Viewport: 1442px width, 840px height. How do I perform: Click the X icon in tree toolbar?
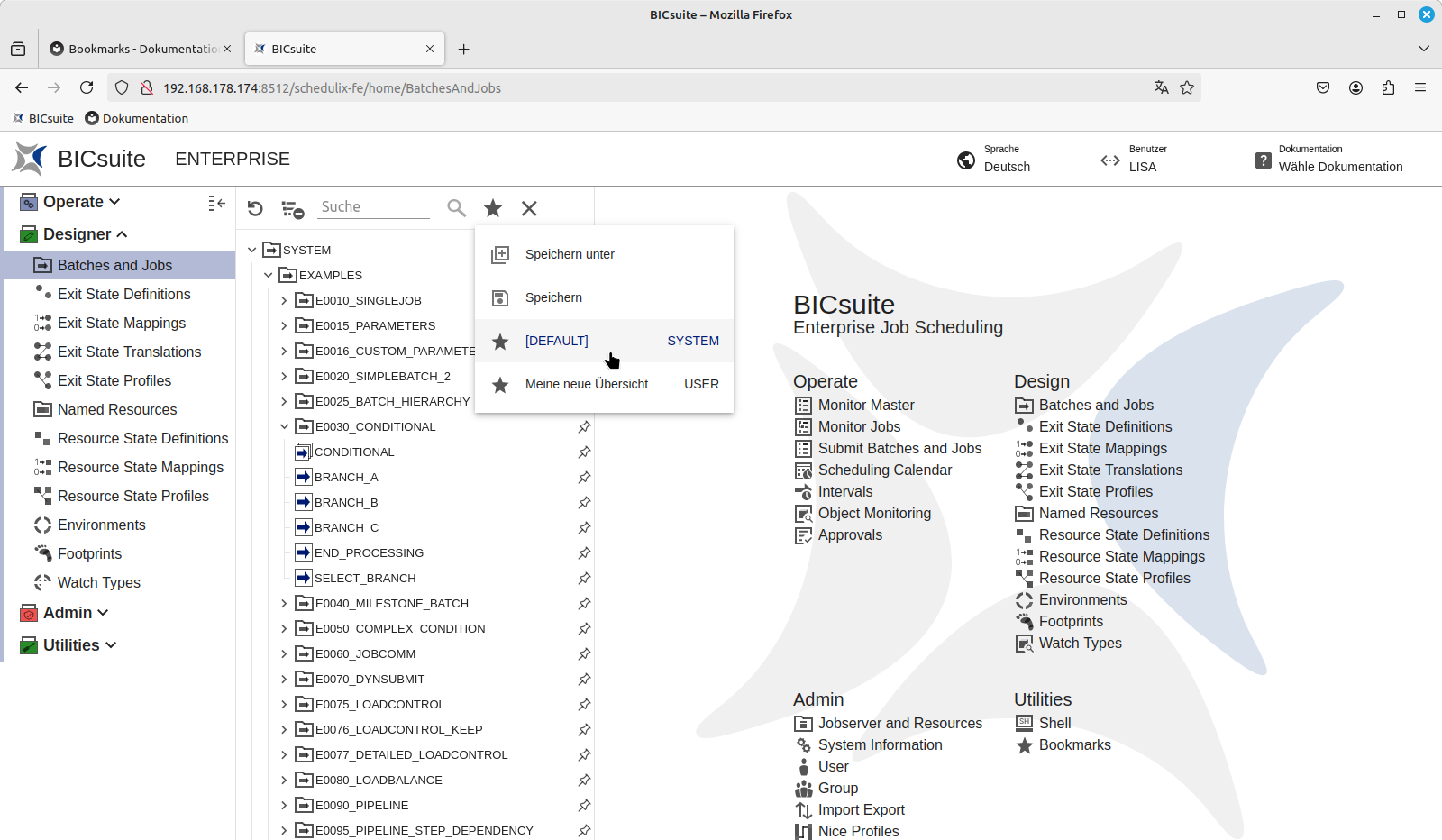pos(529,208)
